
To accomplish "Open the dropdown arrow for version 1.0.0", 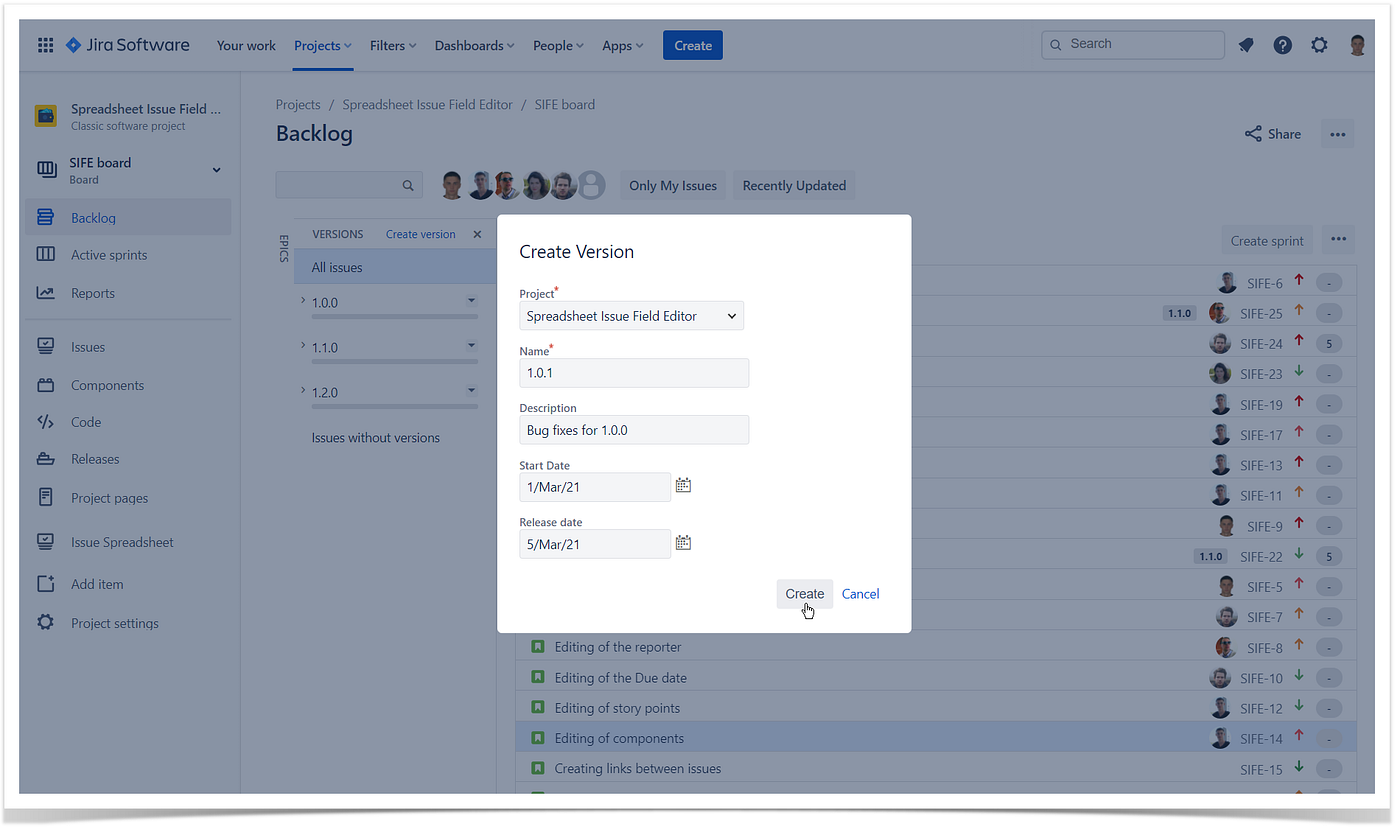I will pyautogui.click(x=471, y=300).
